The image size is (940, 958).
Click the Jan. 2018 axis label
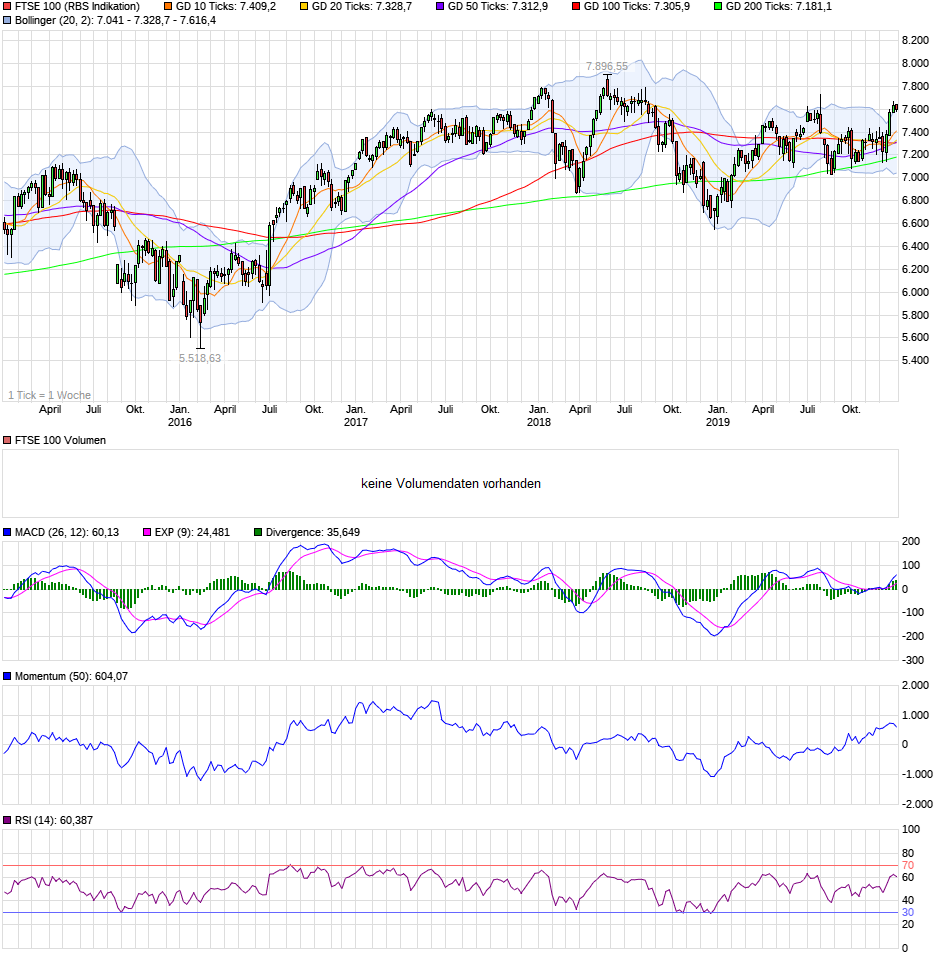538,415
